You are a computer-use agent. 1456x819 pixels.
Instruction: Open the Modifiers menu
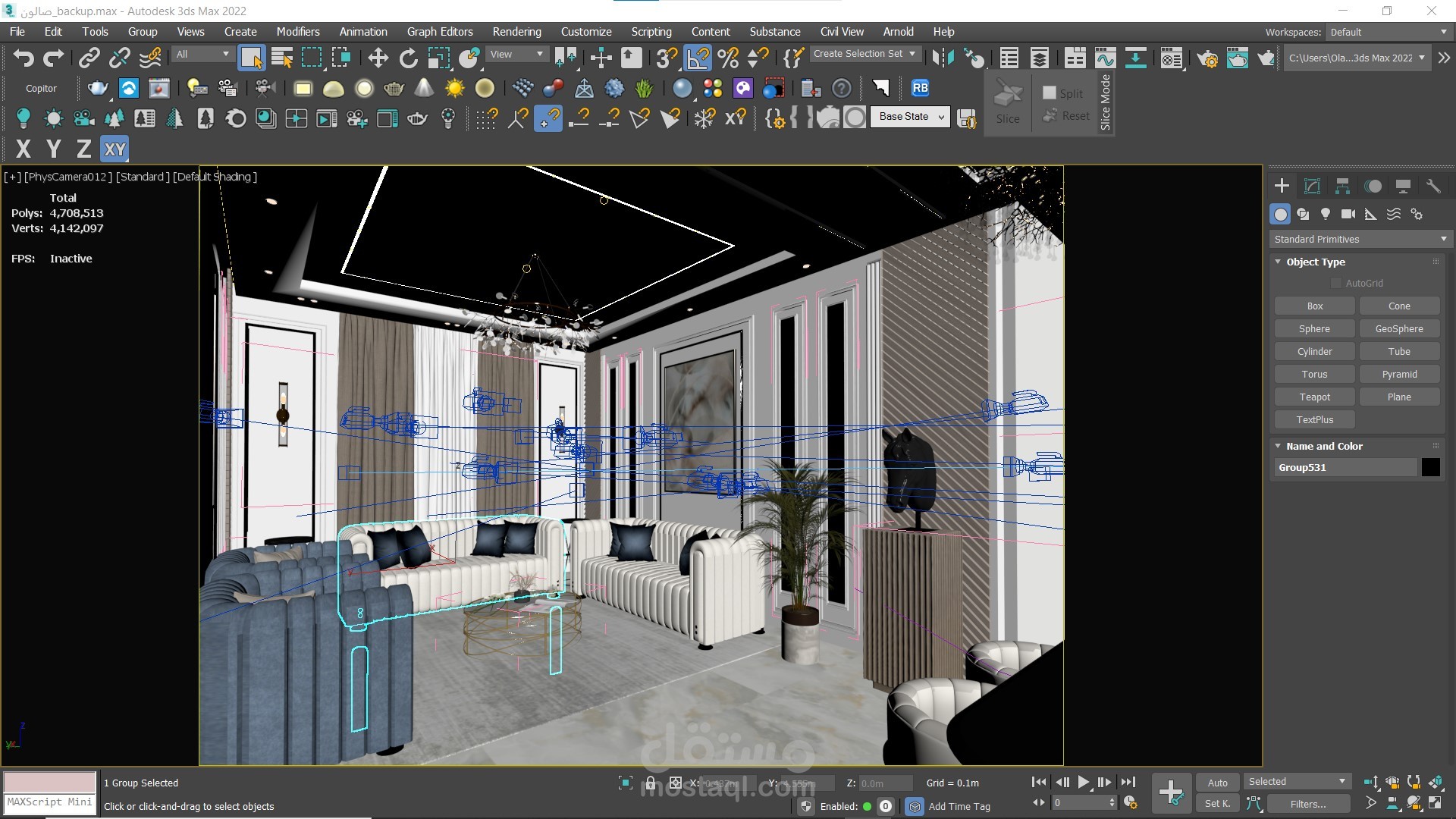[x=297, y=32]
